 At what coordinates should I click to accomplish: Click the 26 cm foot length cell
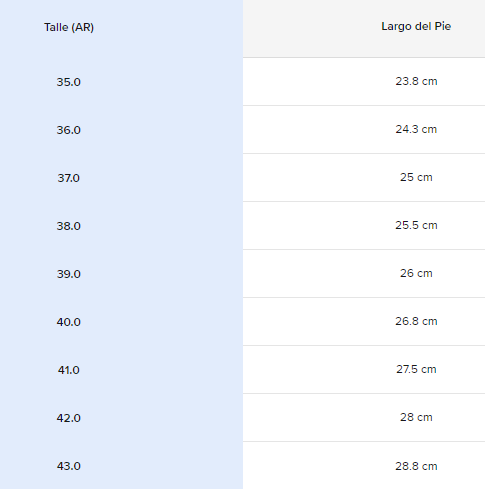click(416, 273)
